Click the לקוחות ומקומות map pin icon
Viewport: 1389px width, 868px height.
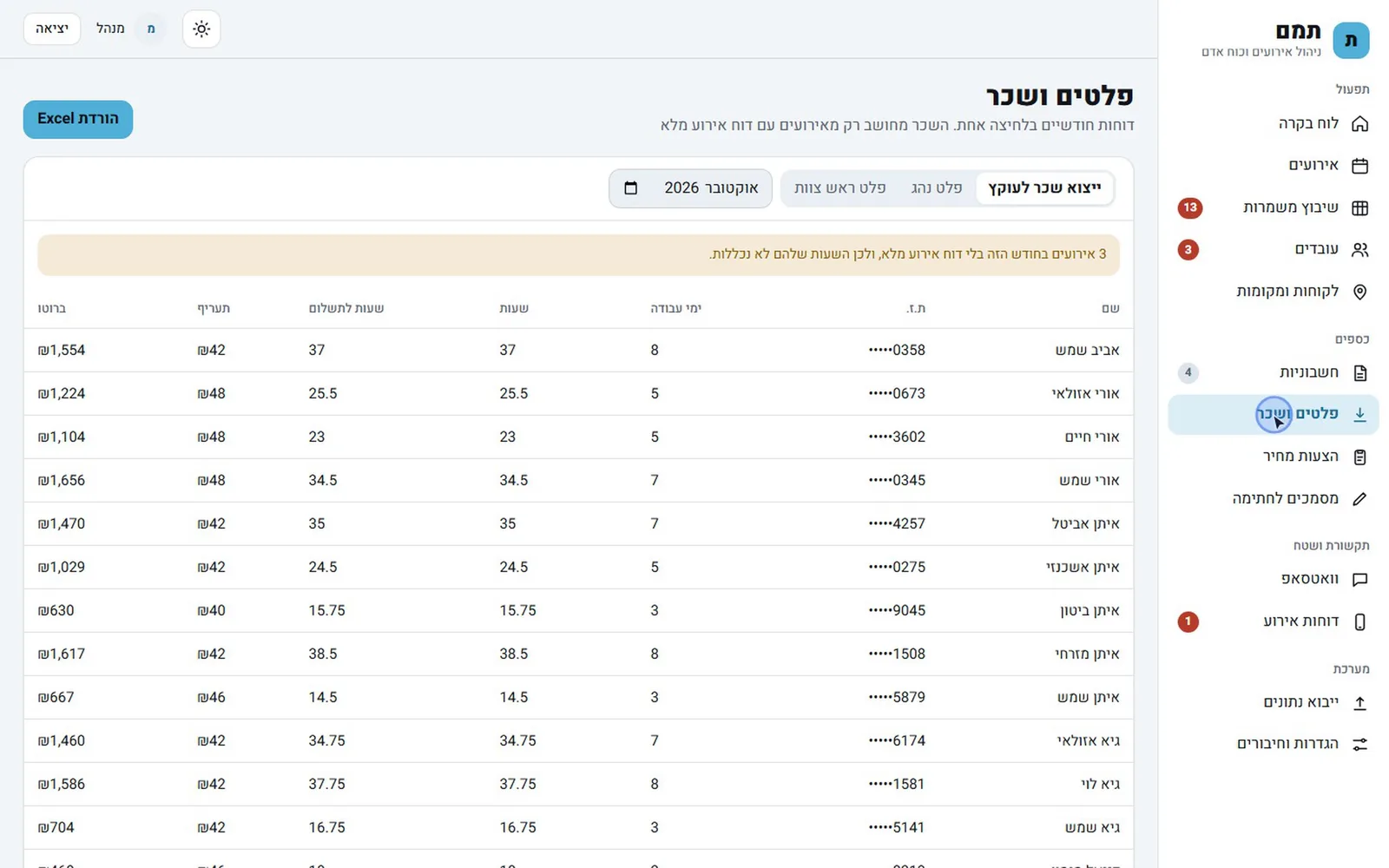1359,292
